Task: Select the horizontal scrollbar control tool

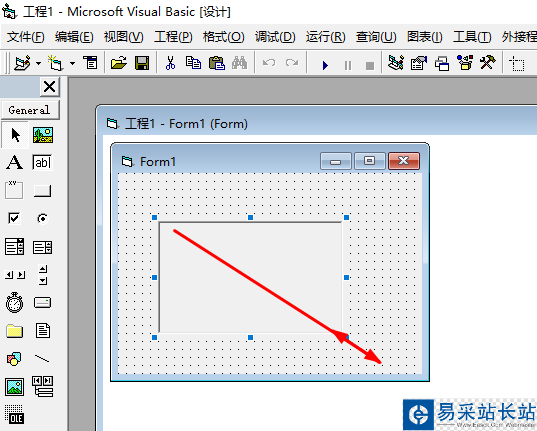Action: click(x=15, y=275)
